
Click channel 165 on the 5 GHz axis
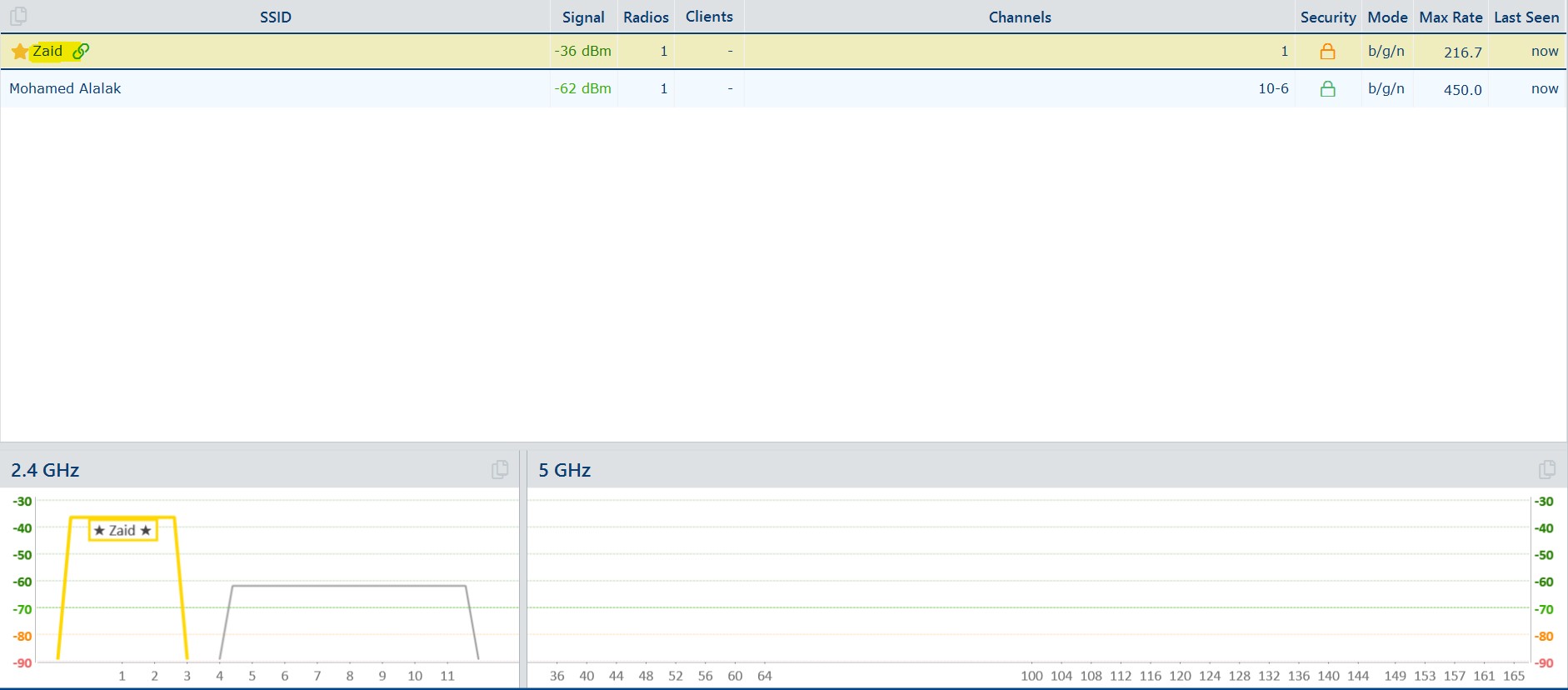pos(1514,676)
